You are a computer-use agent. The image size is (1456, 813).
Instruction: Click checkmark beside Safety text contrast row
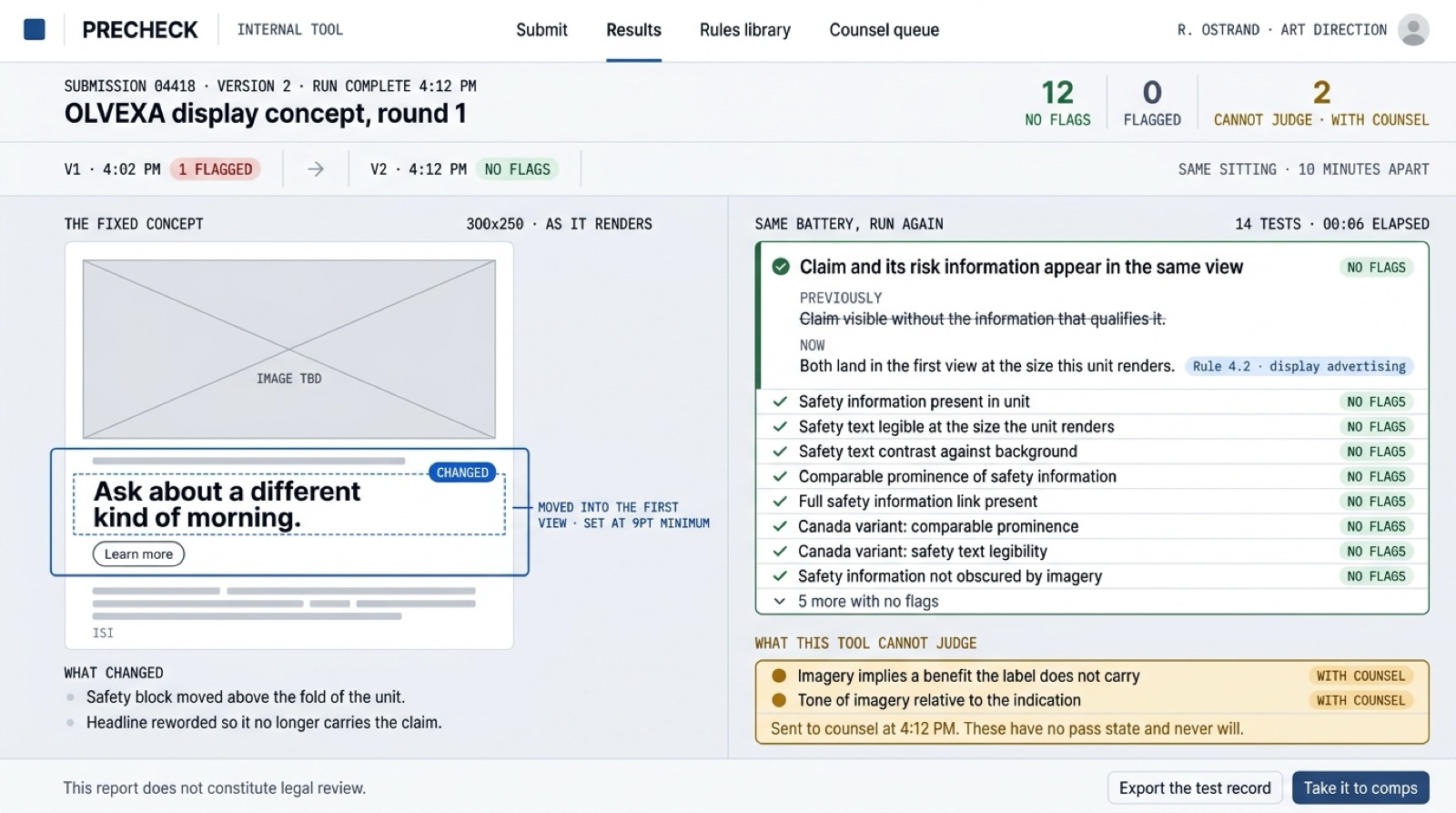pos(780,452)
